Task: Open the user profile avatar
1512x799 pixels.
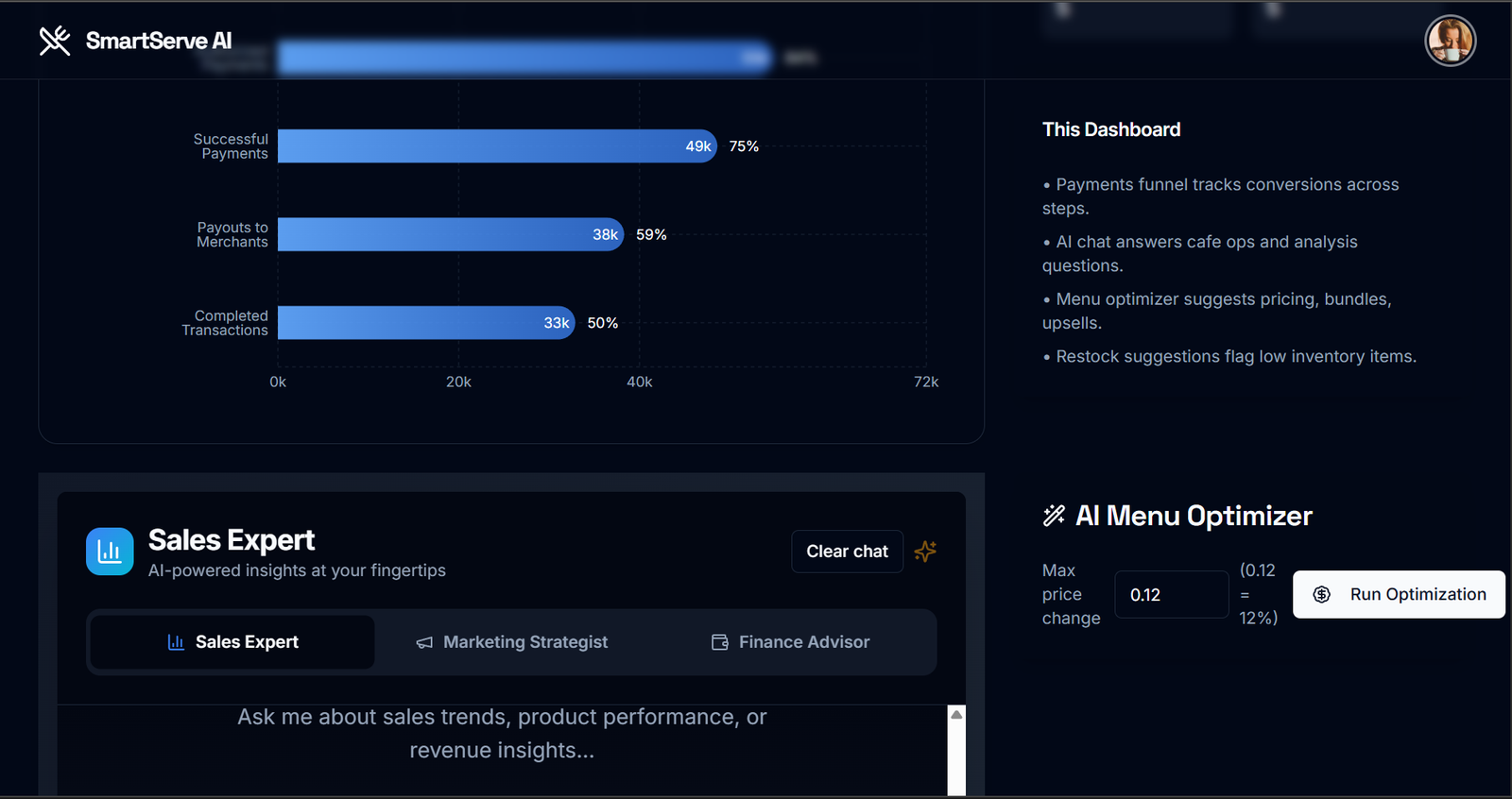Action: click(1450, 41)
